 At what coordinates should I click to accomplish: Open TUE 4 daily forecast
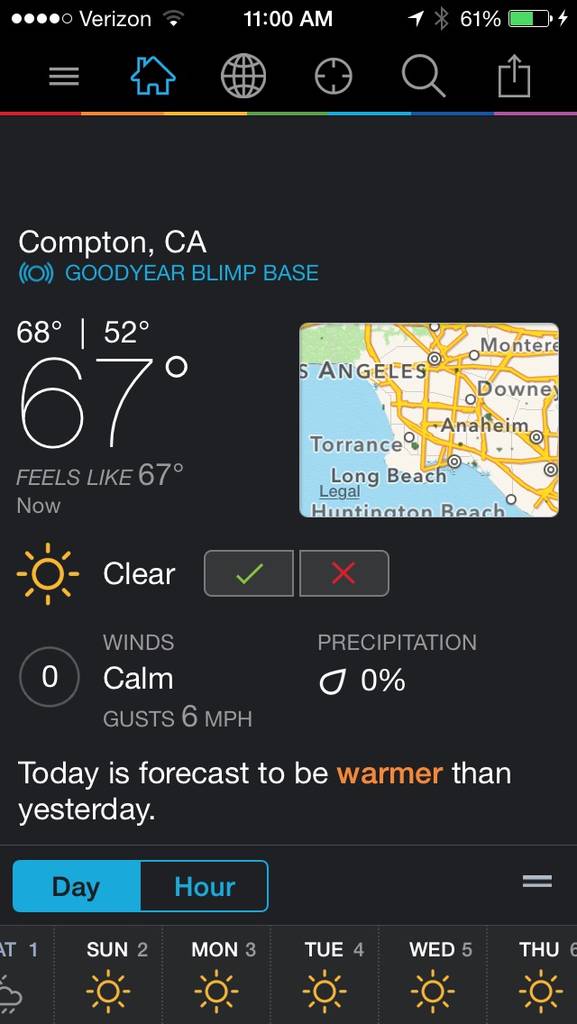pyautogui.click(x=324, y=974)
